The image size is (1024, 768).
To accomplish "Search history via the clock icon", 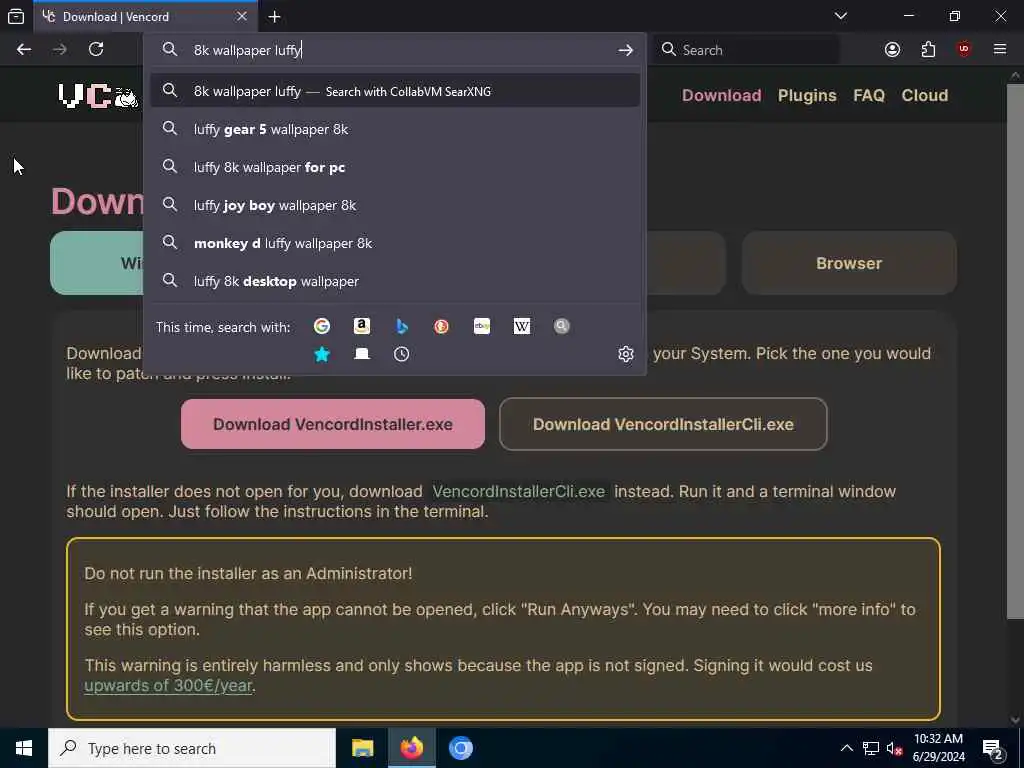I will pos(402,354).
